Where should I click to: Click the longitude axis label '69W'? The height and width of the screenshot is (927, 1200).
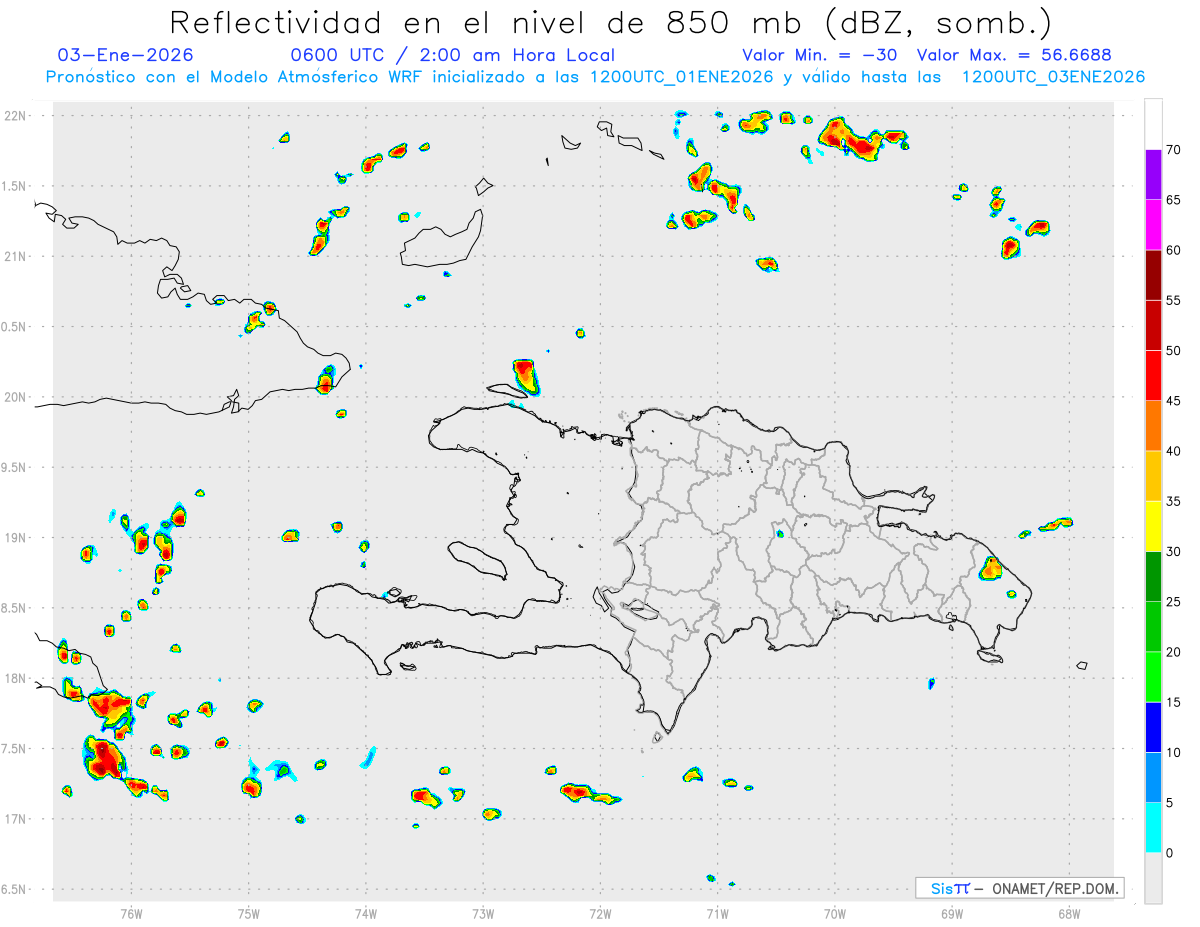952,913
